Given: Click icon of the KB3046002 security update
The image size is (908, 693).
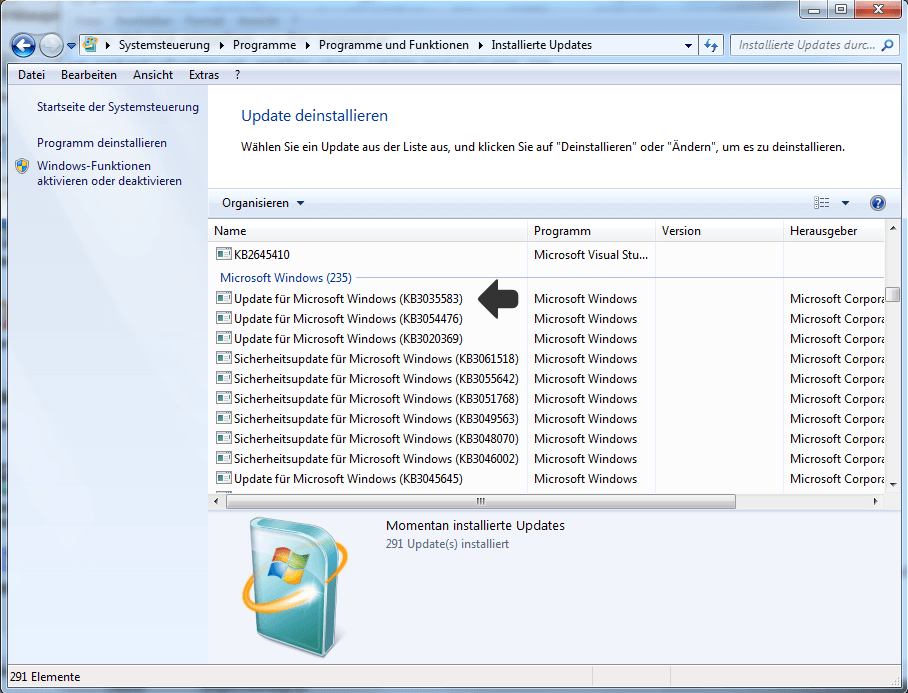Looking at the screenshot, I should click(224, 458).
